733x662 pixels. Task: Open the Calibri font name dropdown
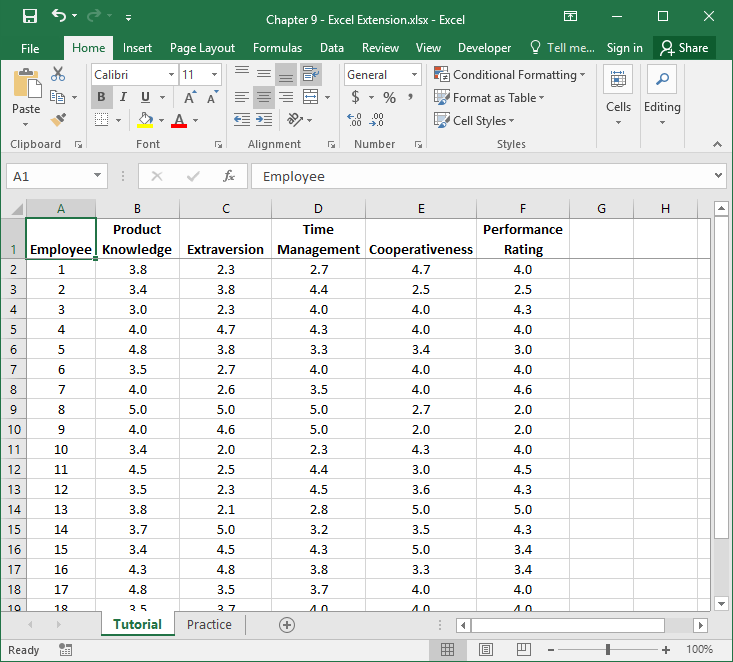pyautogui.click(x=171, y=75)
